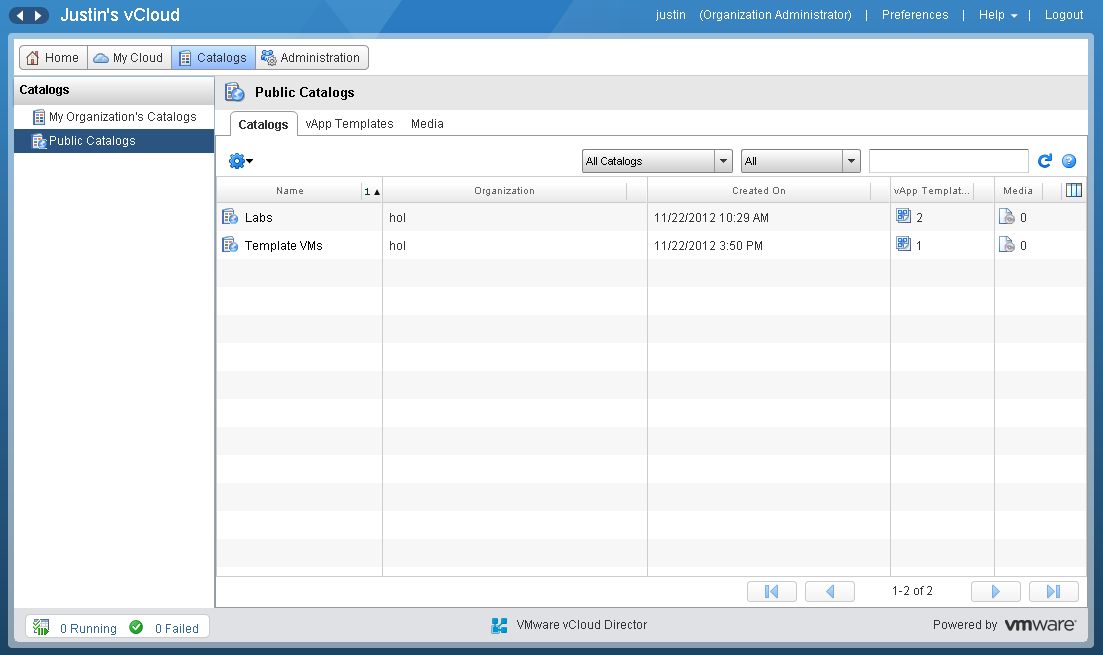The width and height of the screenshot is (1103, 655).
Task: Open the Administration tab
Action: 312,58
